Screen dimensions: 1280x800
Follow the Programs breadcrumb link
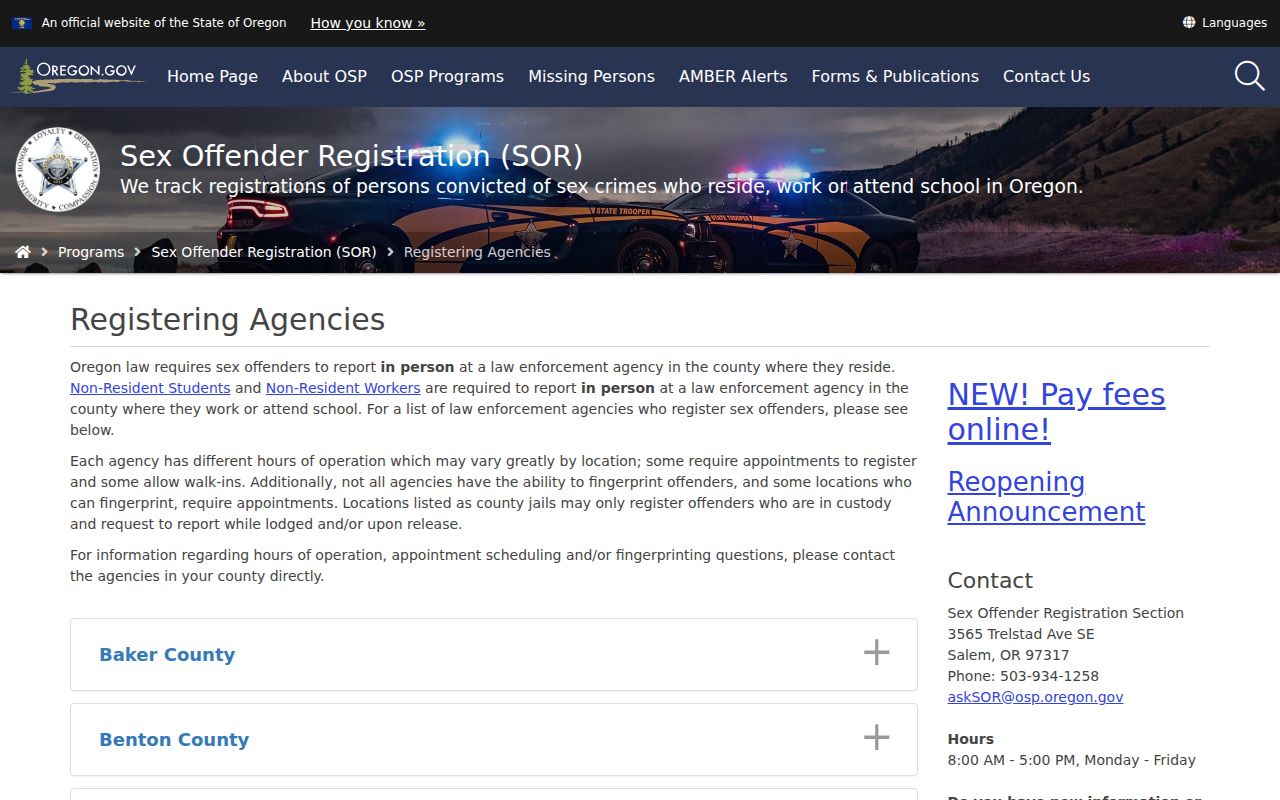(91, 252)
